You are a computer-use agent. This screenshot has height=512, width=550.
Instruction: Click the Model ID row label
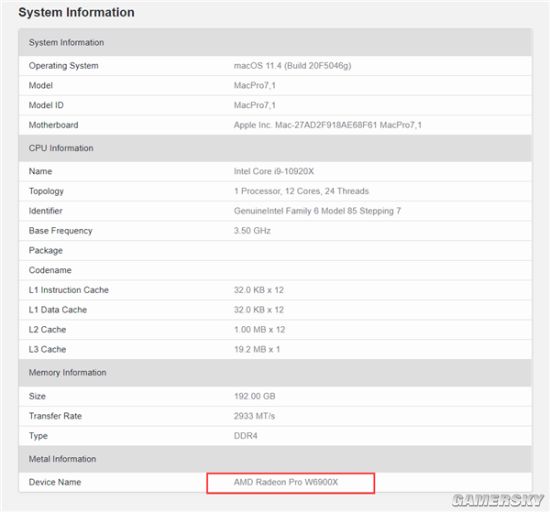pyautogui.click(x=46, y=105)
